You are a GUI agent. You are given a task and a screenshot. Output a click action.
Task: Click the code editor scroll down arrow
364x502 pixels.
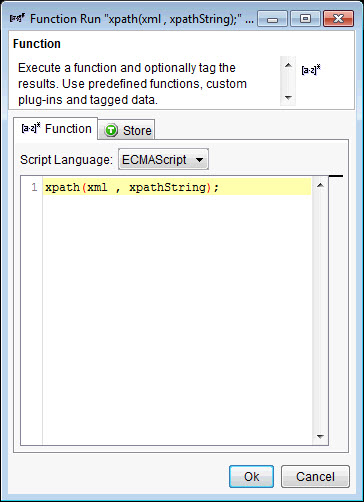pos(320,436)
